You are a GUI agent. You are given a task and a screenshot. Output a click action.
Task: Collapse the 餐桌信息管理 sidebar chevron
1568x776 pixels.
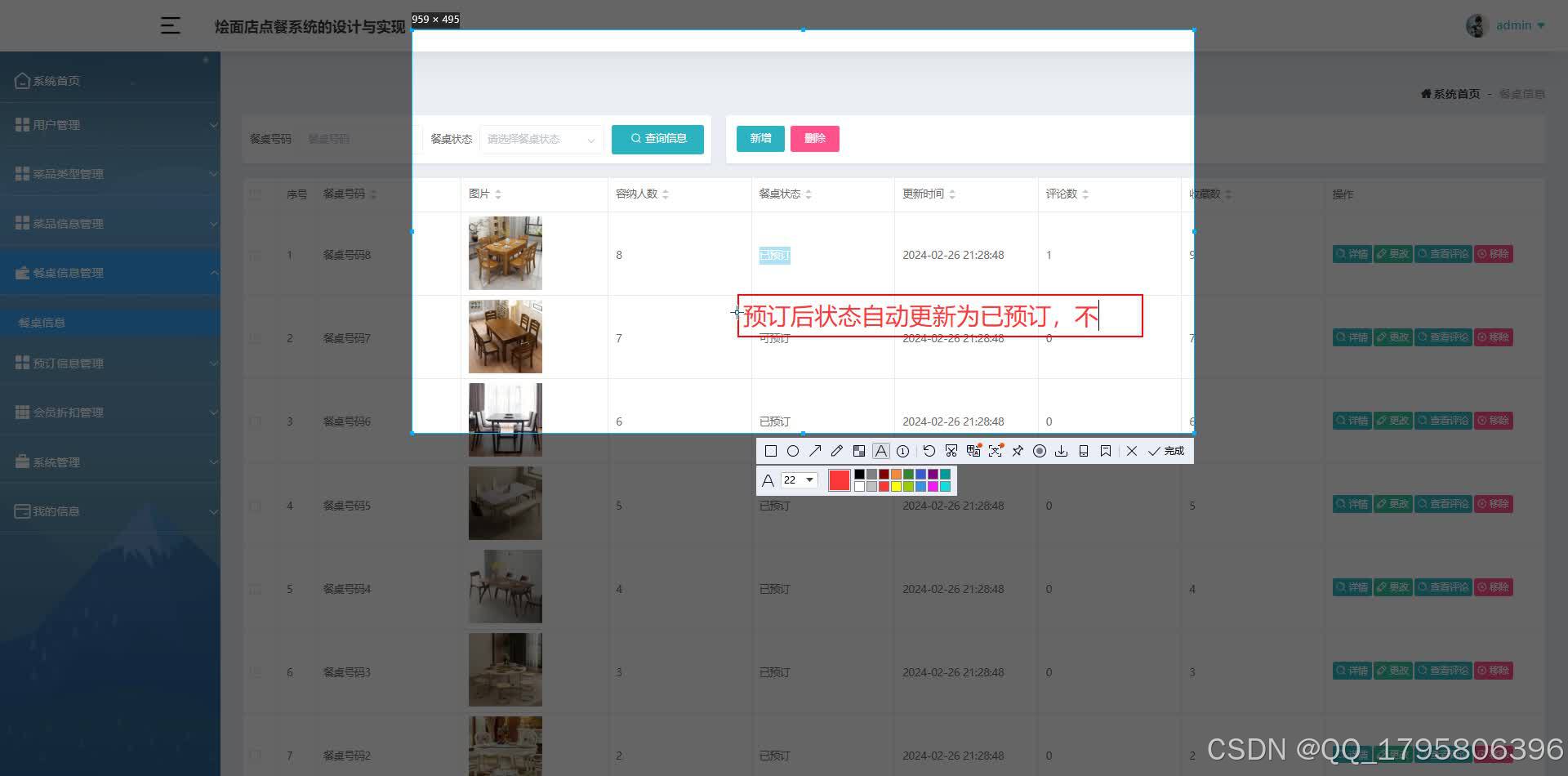click(213, 273)
